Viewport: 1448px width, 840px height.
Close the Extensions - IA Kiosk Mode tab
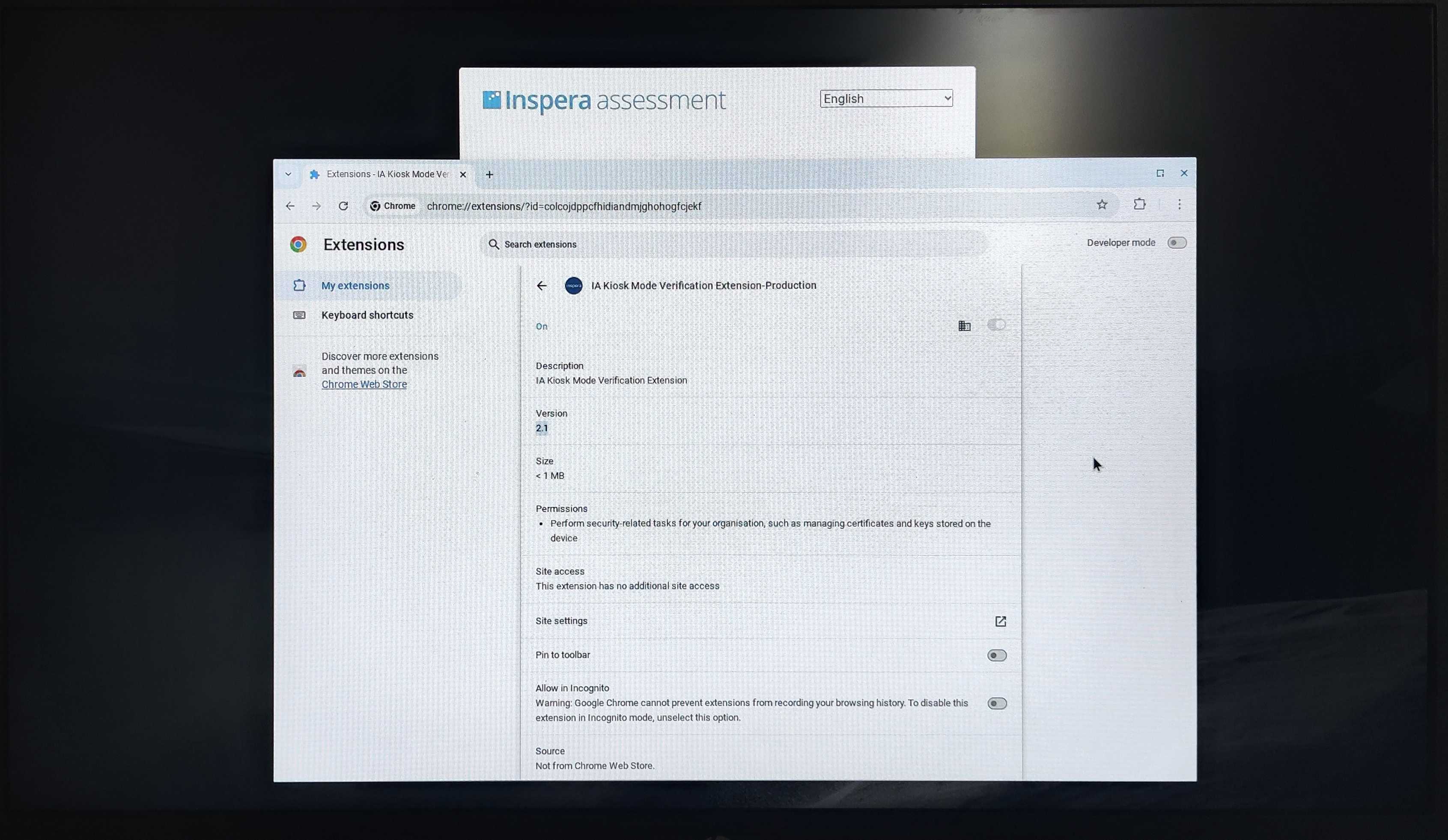462,174
